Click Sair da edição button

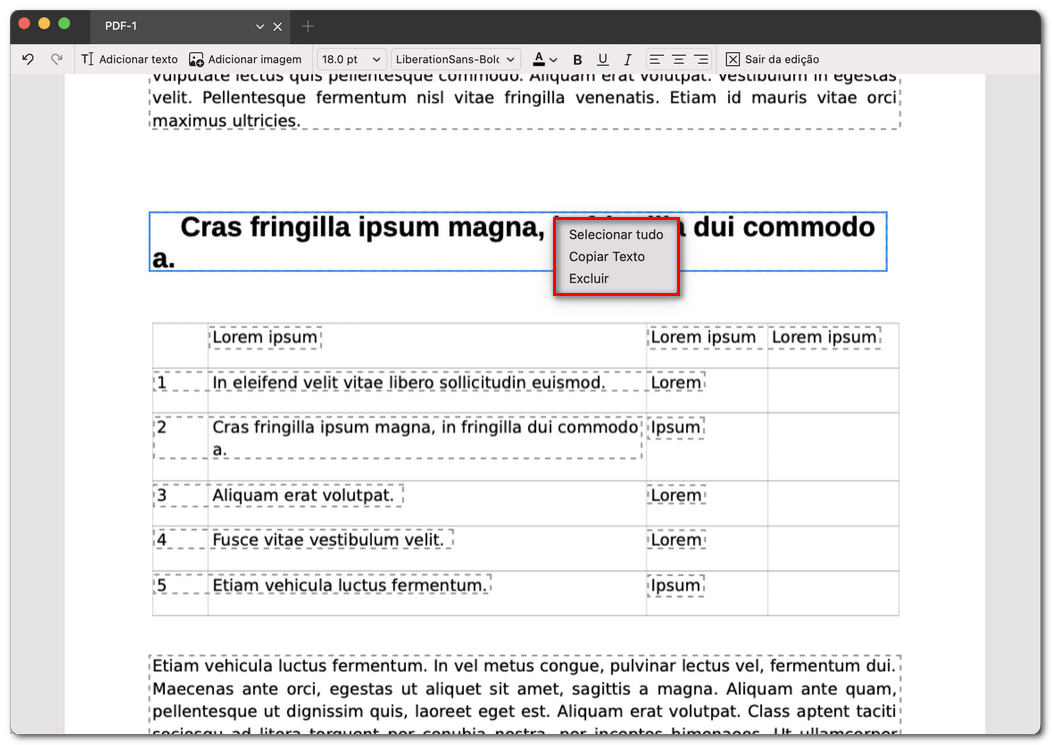(772, 59)
